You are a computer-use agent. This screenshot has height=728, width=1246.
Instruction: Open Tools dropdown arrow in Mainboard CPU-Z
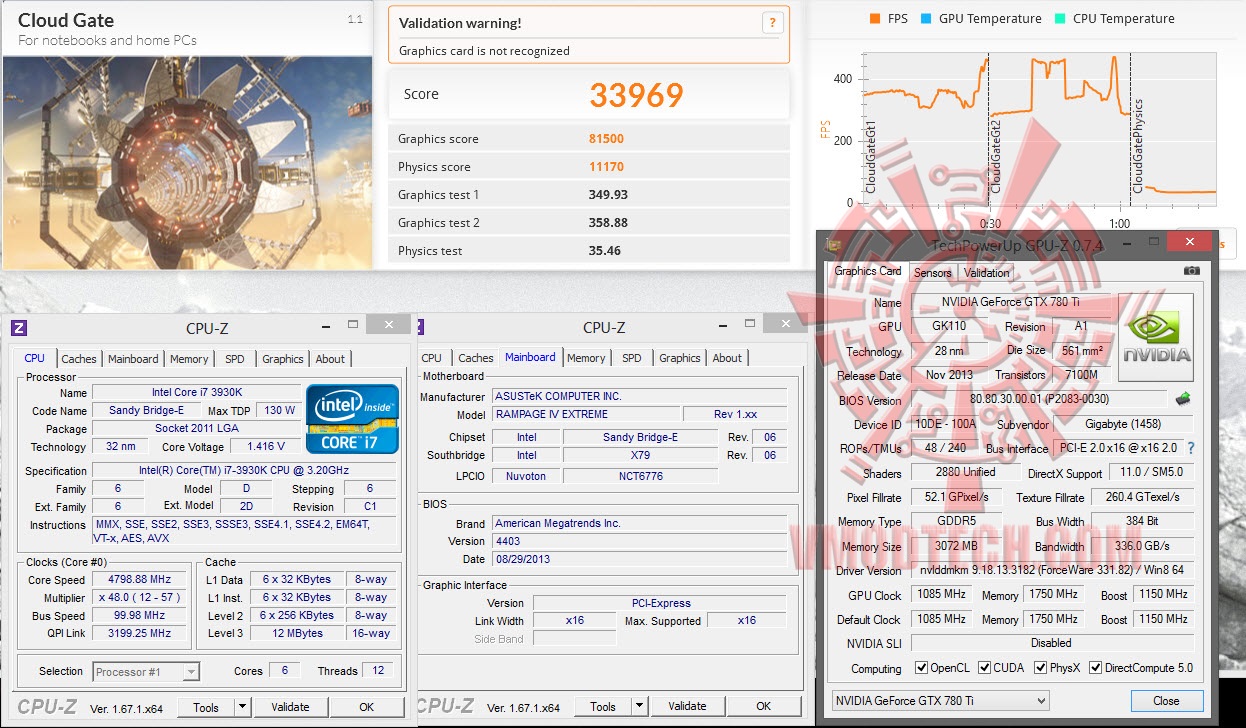[x=639, y=706]
